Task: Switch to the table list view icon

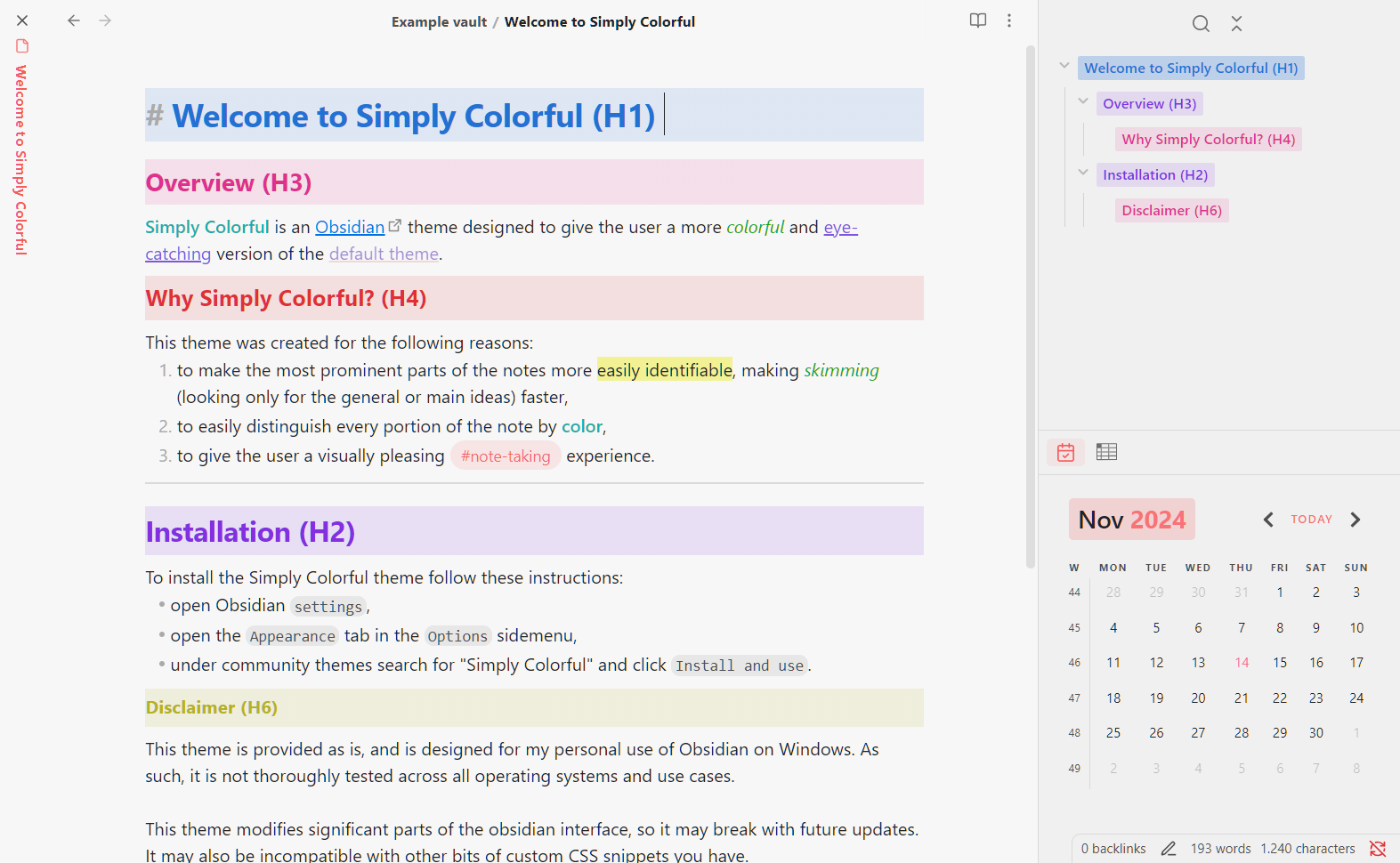Action: pyautogui.click(x=1106, y=452)
